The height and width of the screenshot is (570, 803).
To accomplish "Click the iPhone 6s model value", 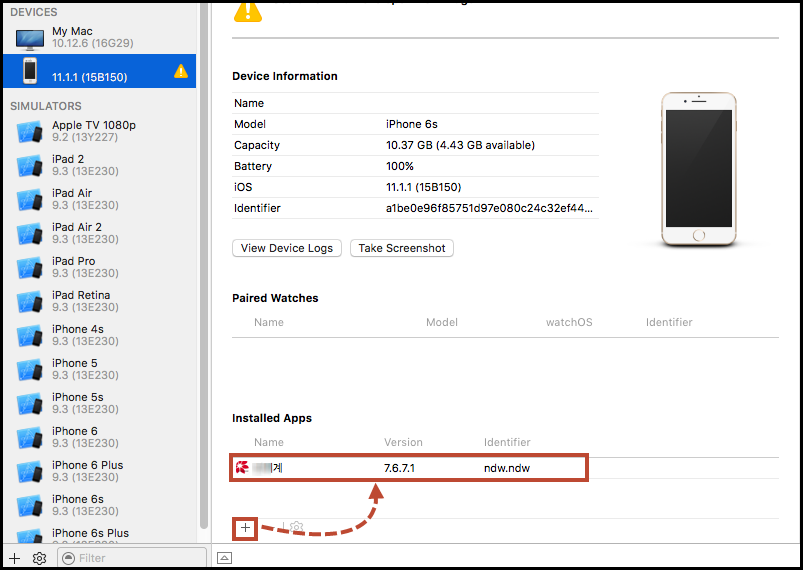I will 412,124.
